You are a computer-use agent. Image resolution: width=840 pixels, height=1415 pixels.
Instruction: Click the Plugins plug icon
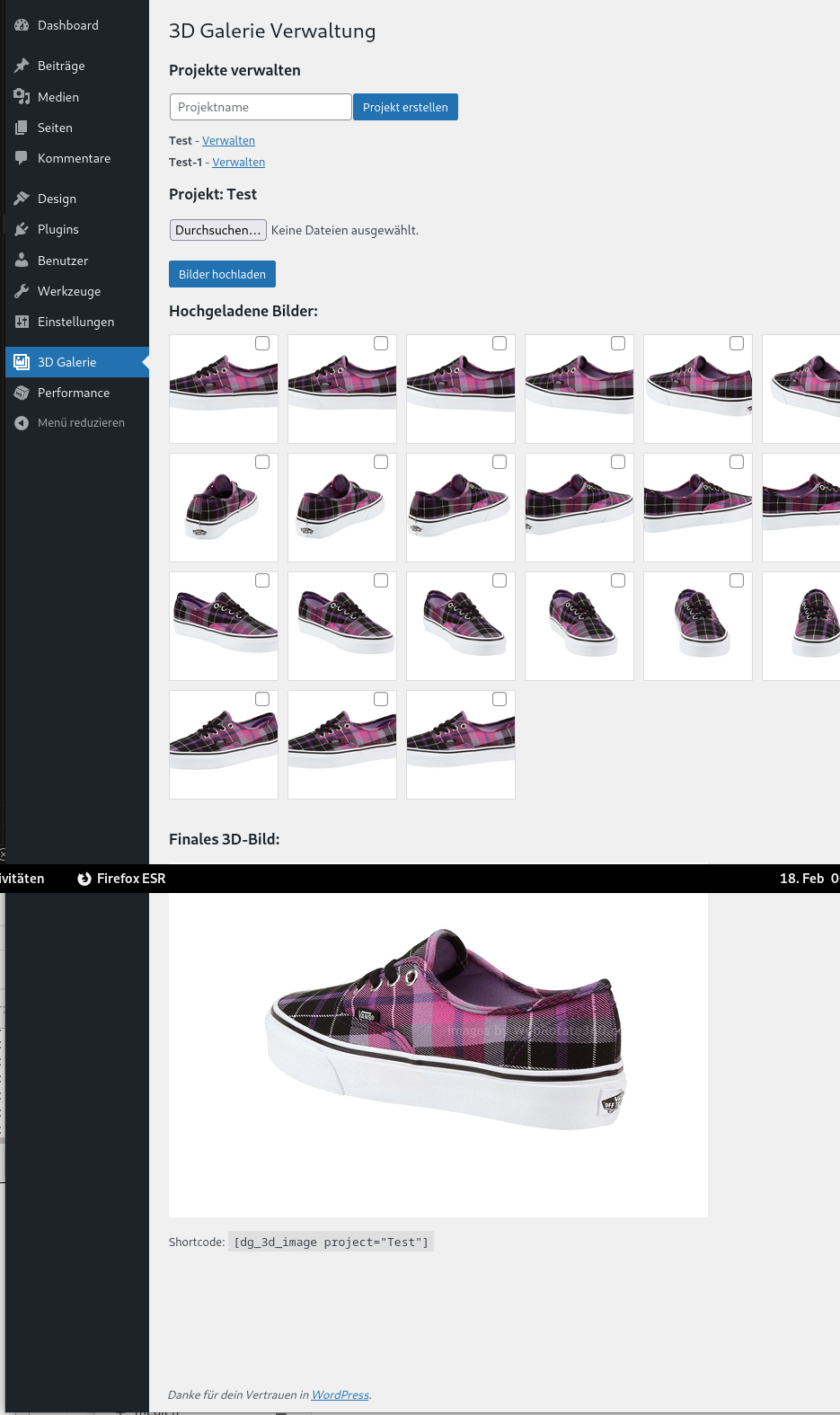(x=22, y=229)
